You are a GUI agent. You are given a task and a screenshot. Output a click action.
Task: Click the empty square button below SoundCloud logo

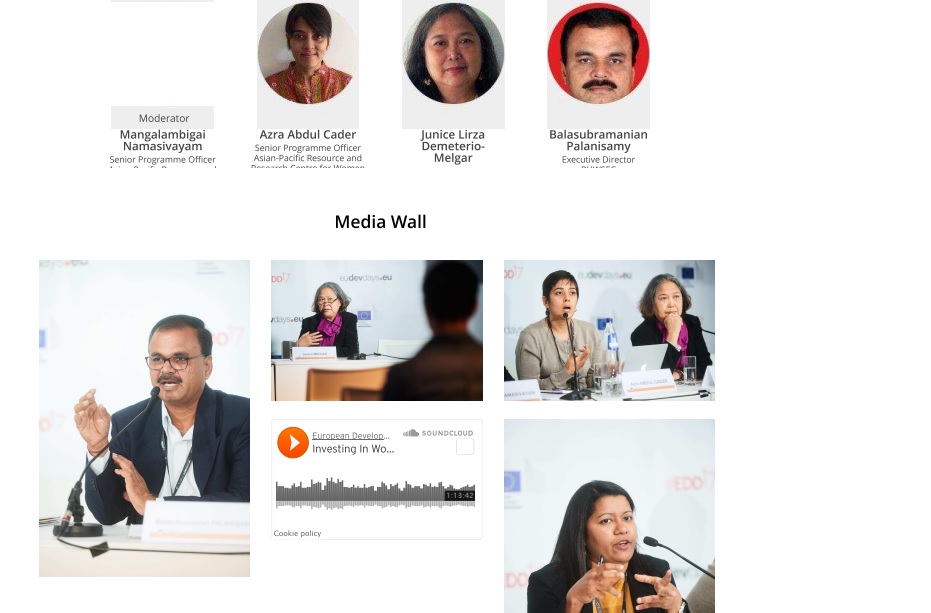click(x=465, y=447)
